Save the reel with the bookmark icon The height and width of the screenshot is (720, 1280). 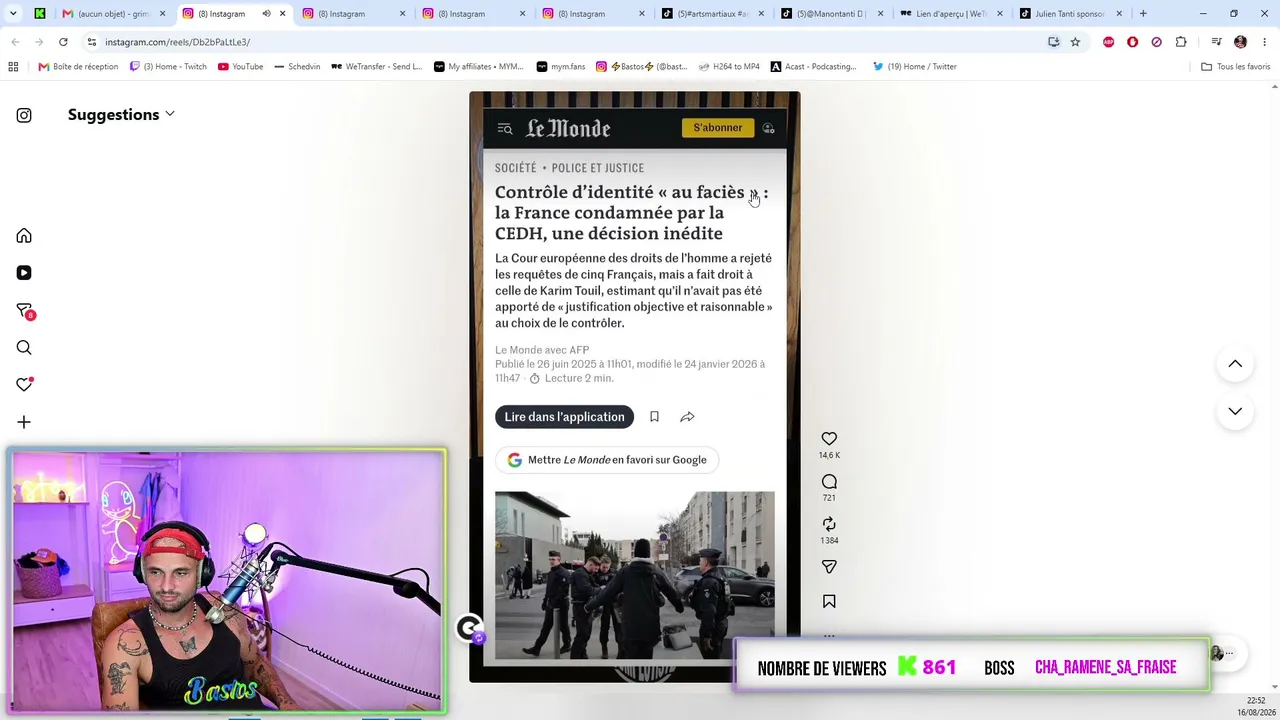coord(829,601)
